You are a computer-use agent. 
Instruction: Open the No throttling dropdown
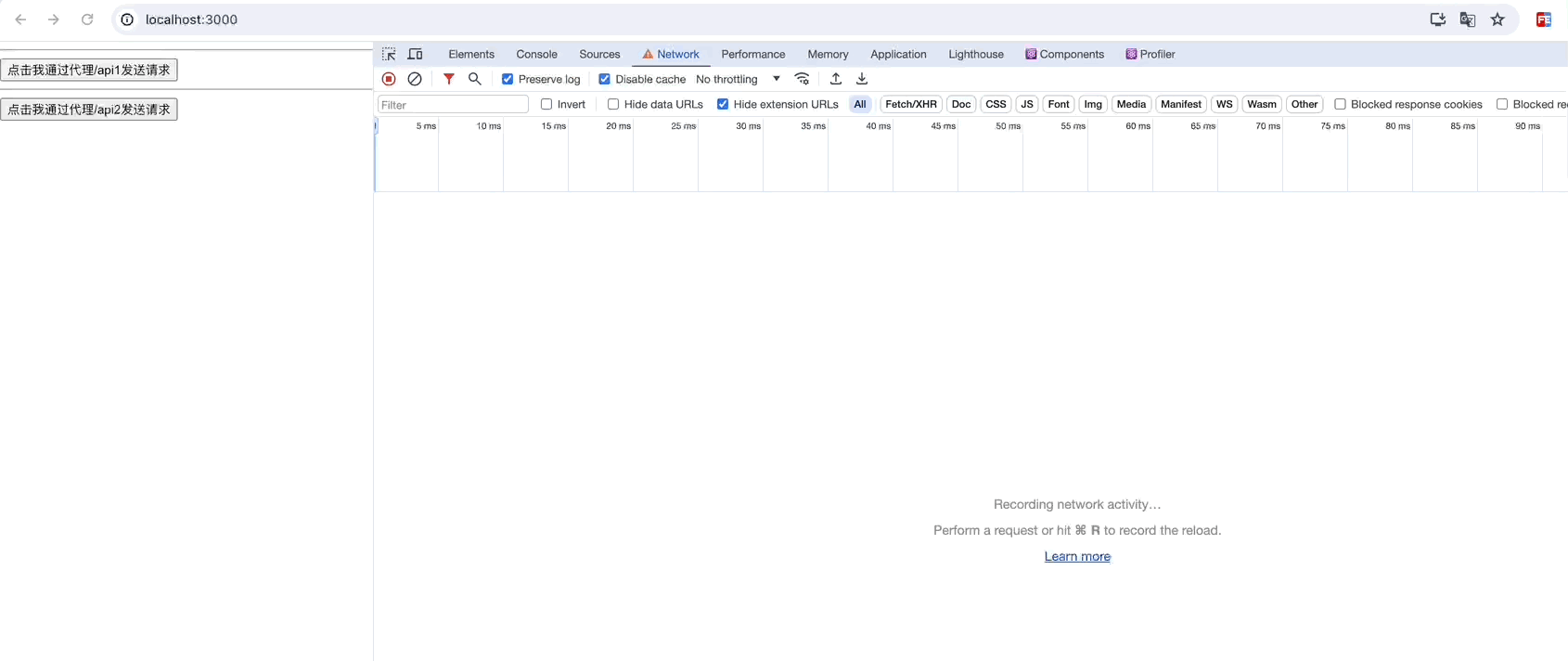coord(738,79)
